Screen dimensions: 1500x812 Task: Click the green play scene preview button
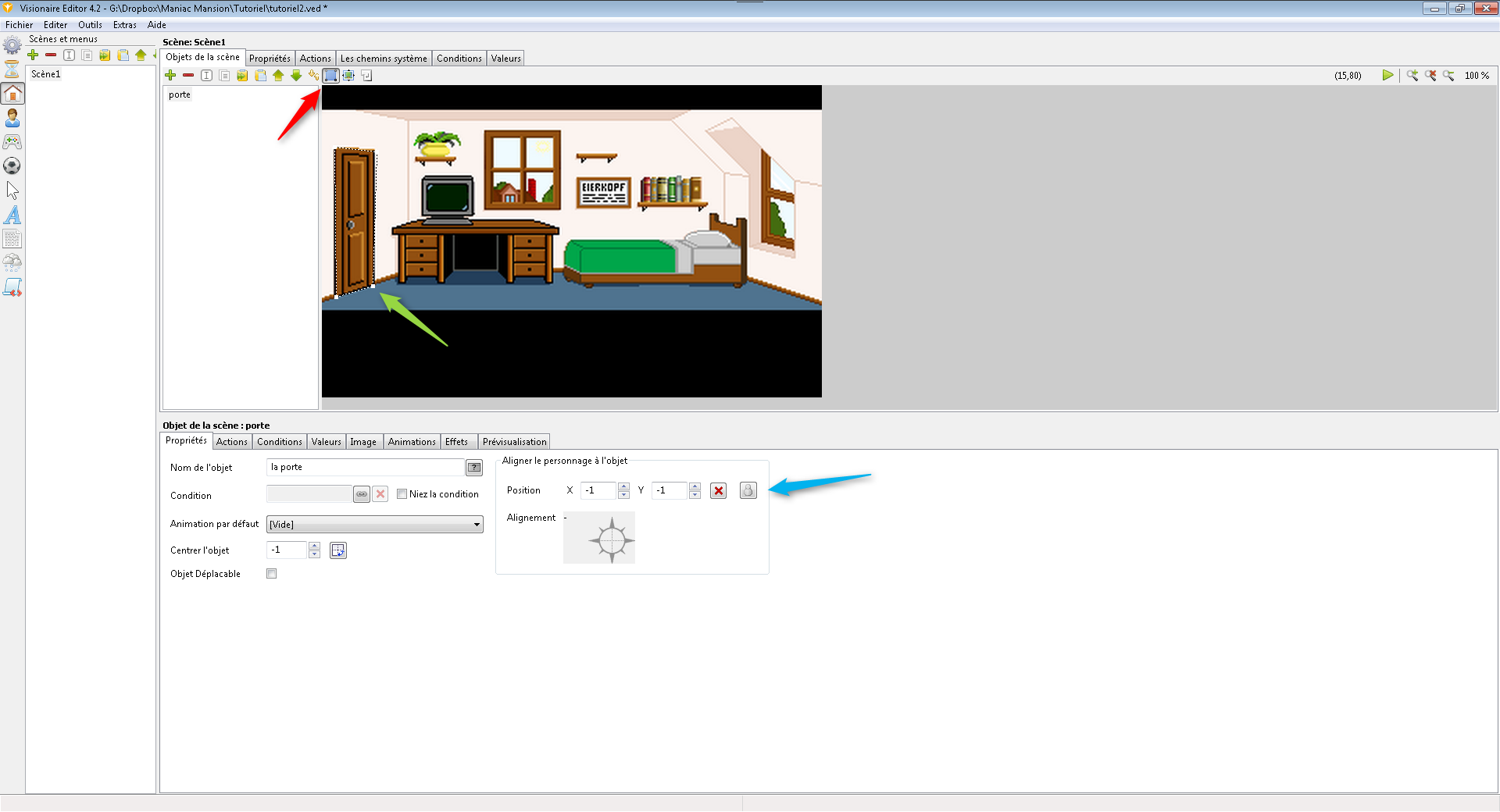tap(1387, 76)
